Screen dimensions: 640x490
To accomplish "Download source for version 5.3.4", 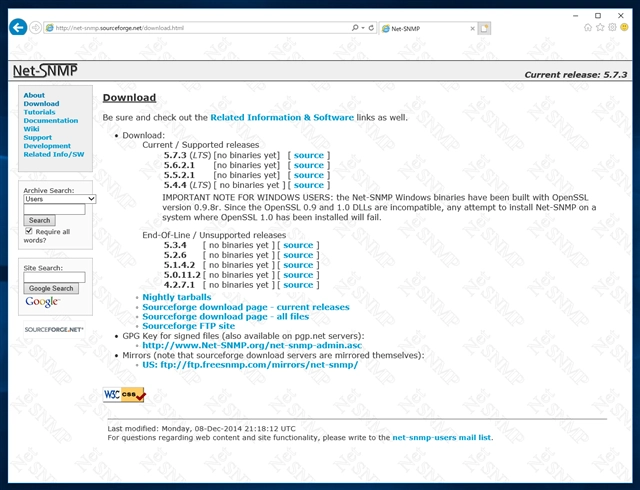I will click(x=298, y=245).
